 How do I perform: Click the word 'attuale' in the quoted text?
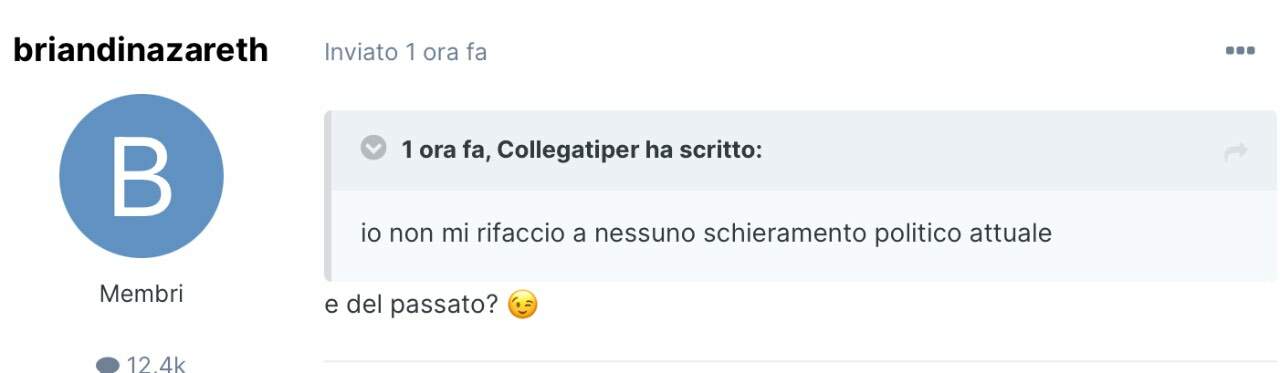(x=1010, y=234)
